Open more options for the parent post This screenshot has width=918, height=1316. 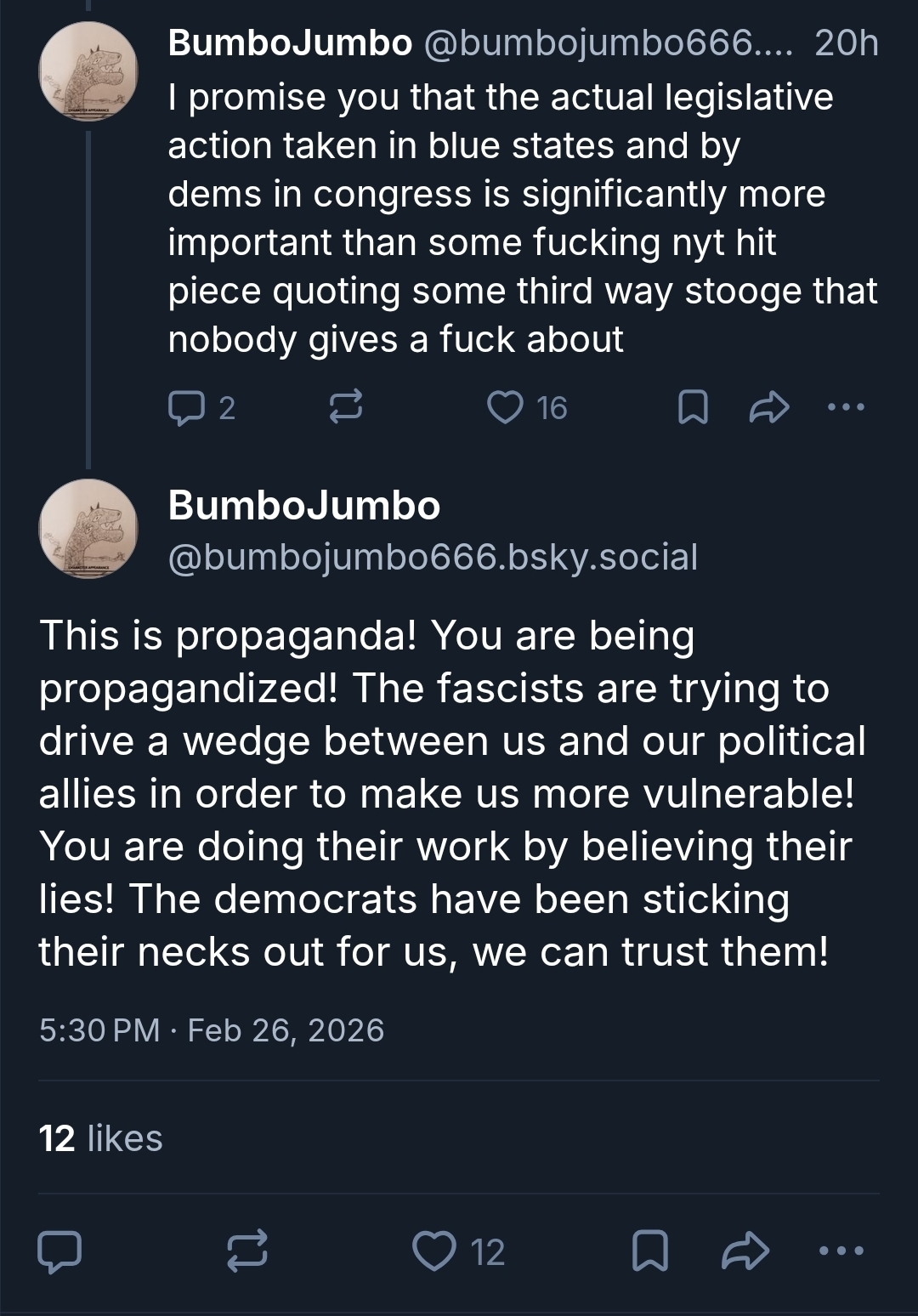[847, 408]
